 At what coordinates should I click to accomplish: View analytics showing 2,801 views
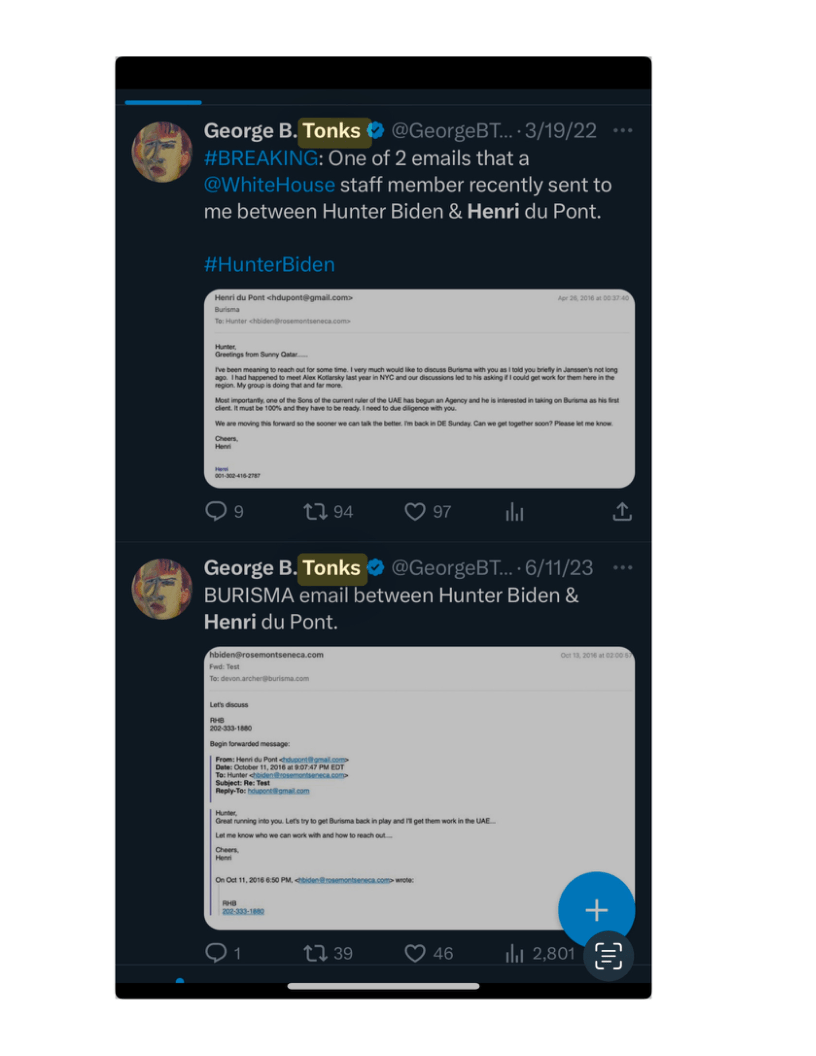pyautogui.click(x=538, y=953)
